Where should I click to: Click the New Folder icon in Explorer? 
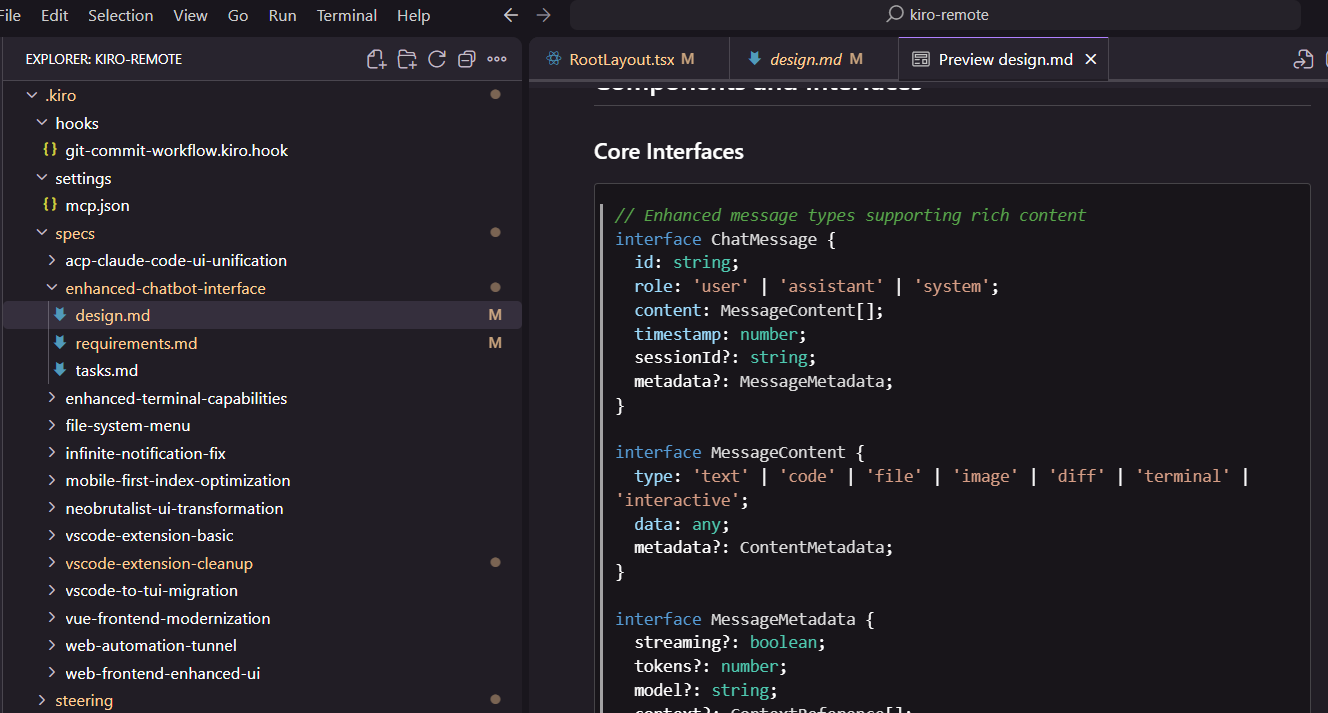tap(407, 60)
